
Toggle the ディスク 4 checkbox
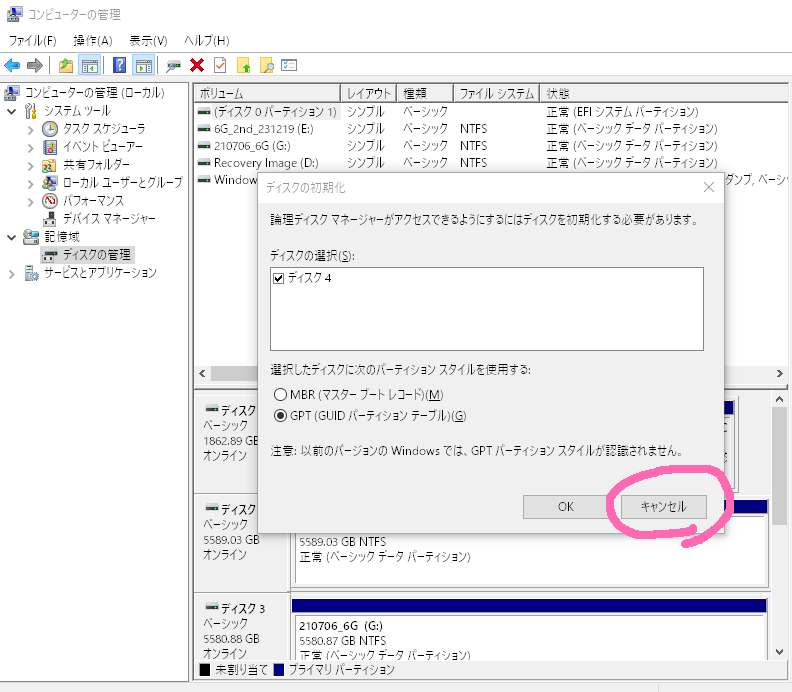(x=278, y=278)
